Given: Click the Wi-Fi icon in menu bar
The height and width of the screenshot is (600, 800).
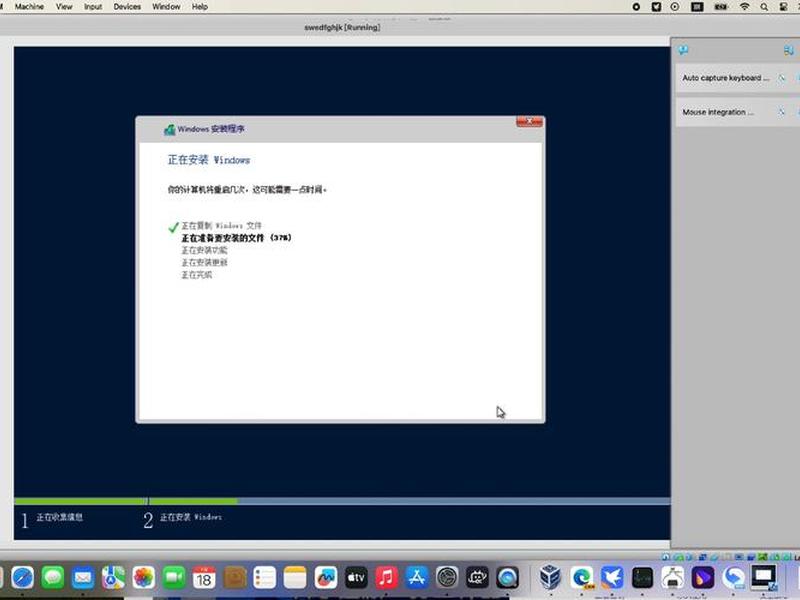Looking at the screenshot, I should pyautogui.click(x=744, y=7).
